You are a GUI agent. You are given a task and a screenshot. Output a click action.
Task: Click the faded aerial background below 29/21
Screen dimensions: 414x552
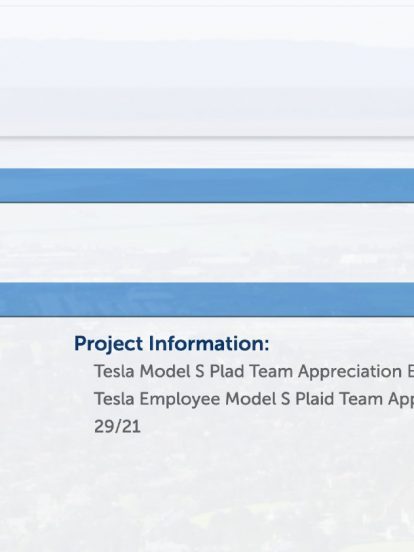(207, 493)
